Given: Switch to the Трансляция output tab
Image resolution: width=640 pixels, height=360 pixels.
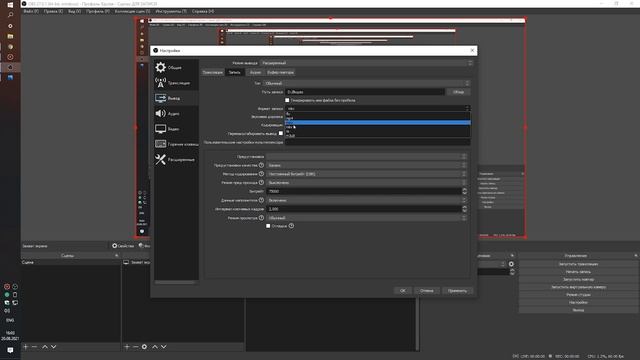Looking at the screenshot, I should (x=213, y=72).
